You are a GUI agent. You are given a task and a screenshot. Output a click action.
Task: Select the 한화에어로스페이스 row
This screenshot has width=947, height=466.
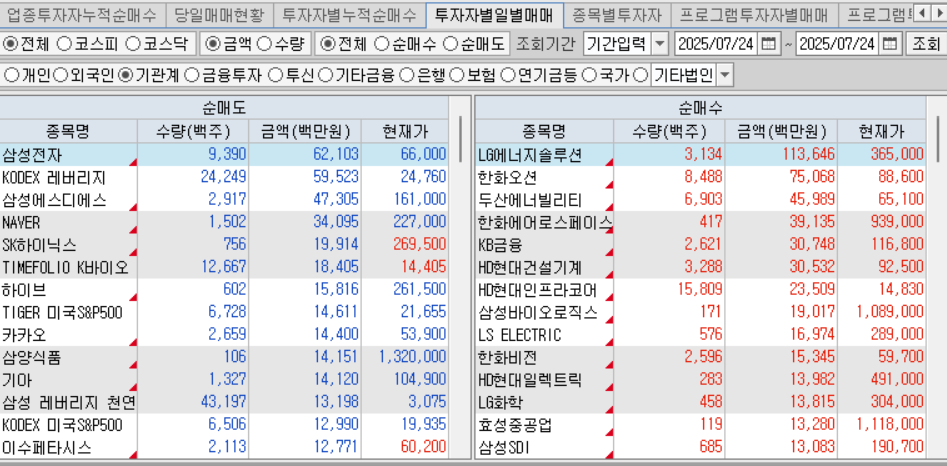(x=701, y=222)
